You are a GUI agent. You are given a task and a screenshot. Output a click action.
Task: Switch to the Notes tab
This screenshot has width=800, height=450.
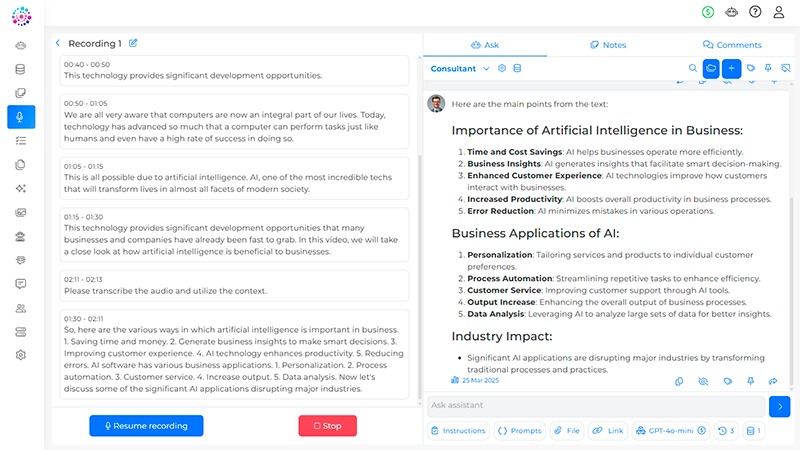[608, 45]
